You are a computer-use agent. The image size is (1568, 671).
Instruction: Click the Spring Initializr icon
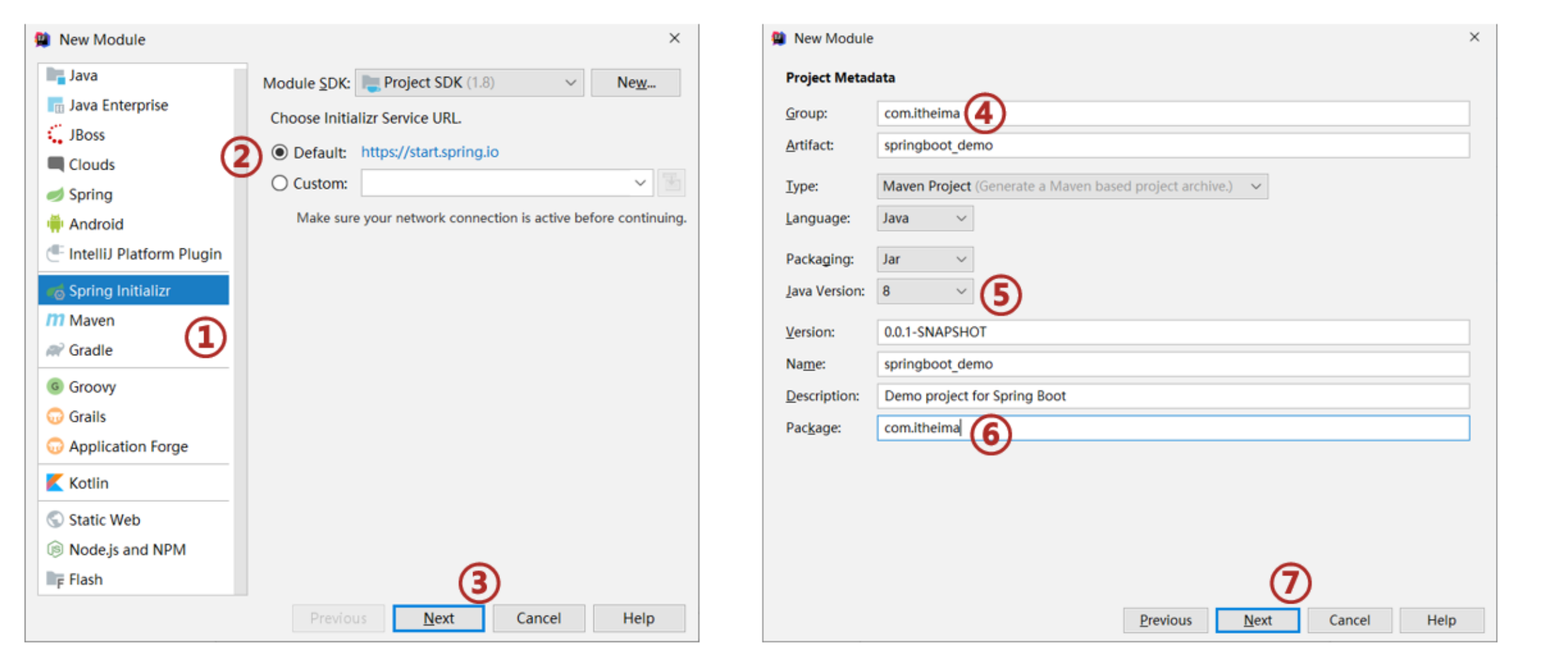pyautogui.click(x=55, y=291)
